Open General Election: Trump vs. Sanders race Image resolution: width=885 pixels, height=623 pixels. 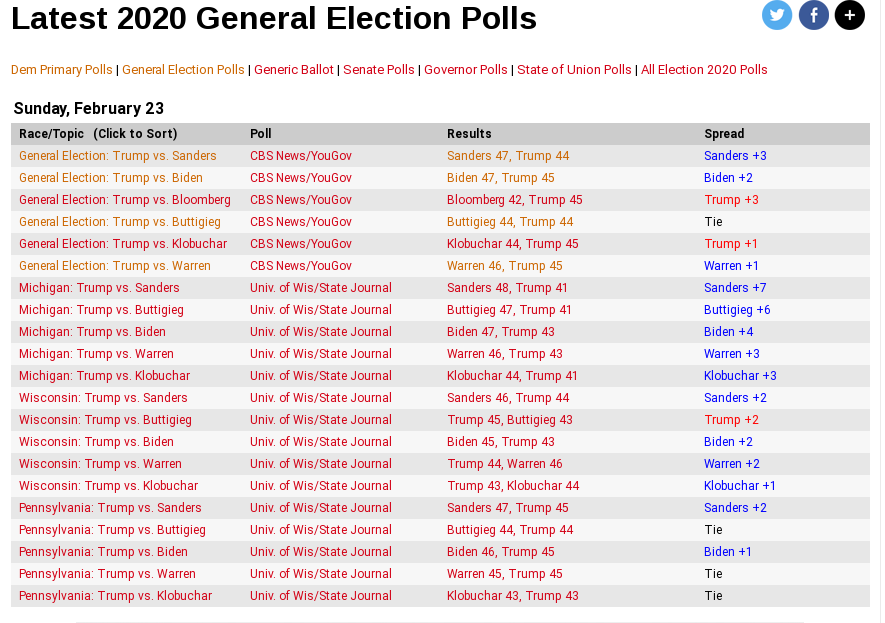[117, 156]
